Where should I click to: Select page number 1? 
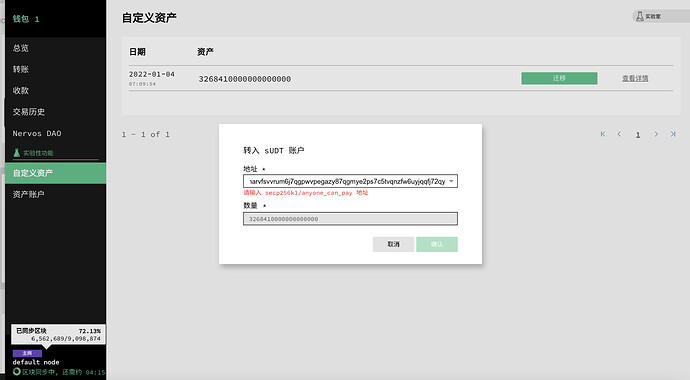click(x=638, y=135)
